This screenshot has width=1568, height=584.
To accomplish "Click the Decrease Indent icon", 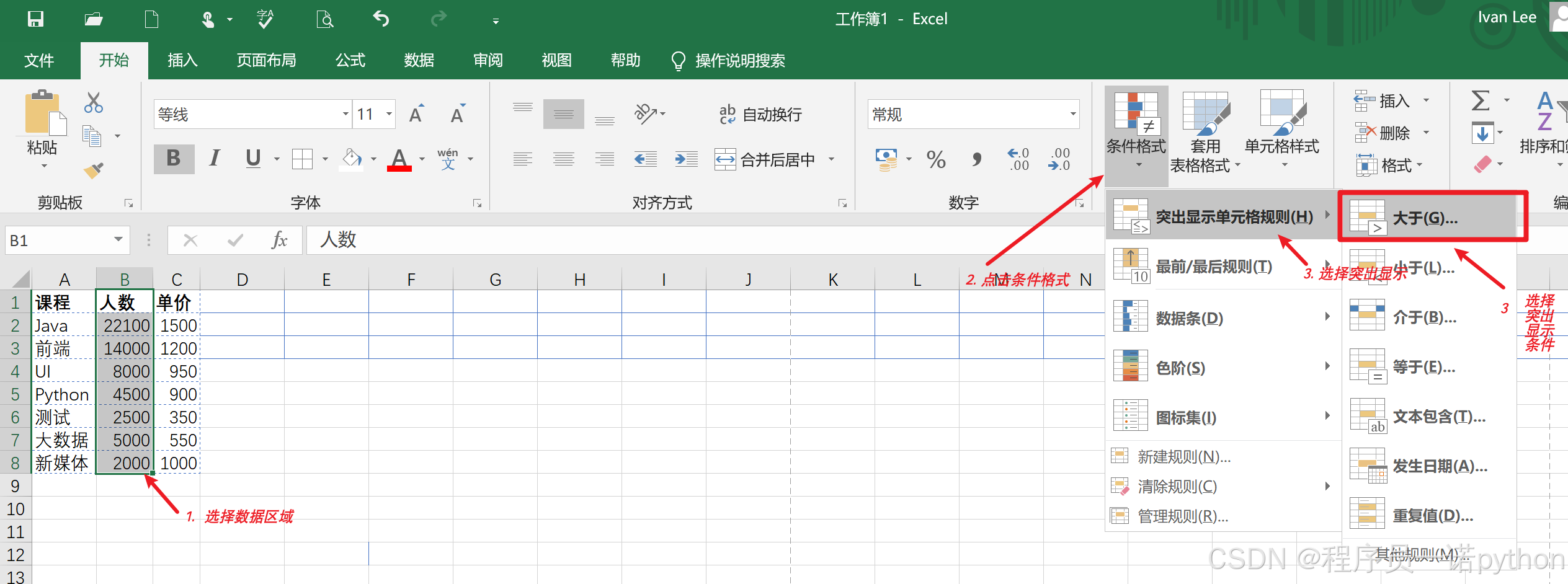I will click(x=646, y=160).
